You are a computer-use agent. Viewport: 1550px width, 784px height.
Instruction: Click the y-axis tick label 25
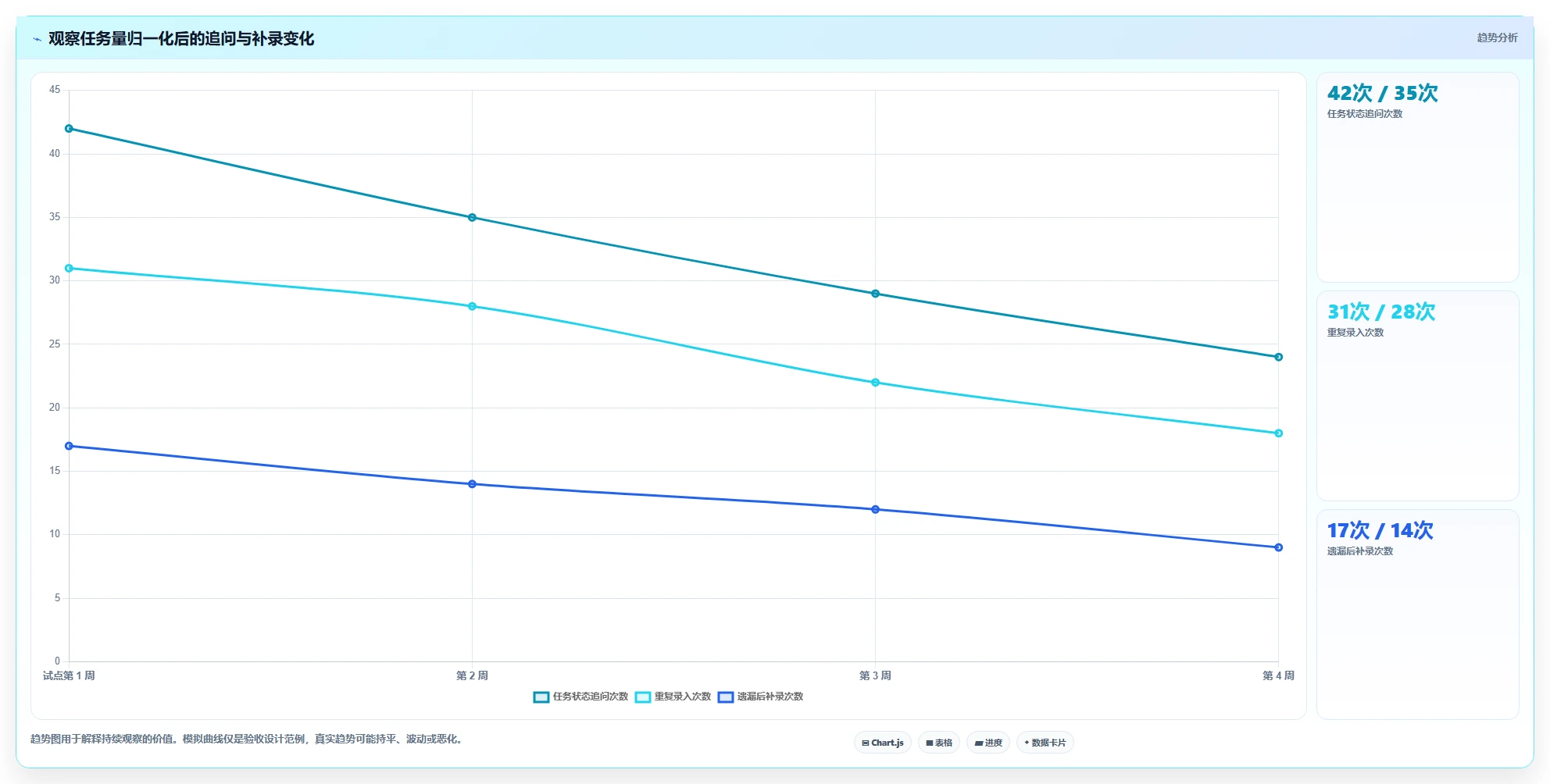[55, 344]
